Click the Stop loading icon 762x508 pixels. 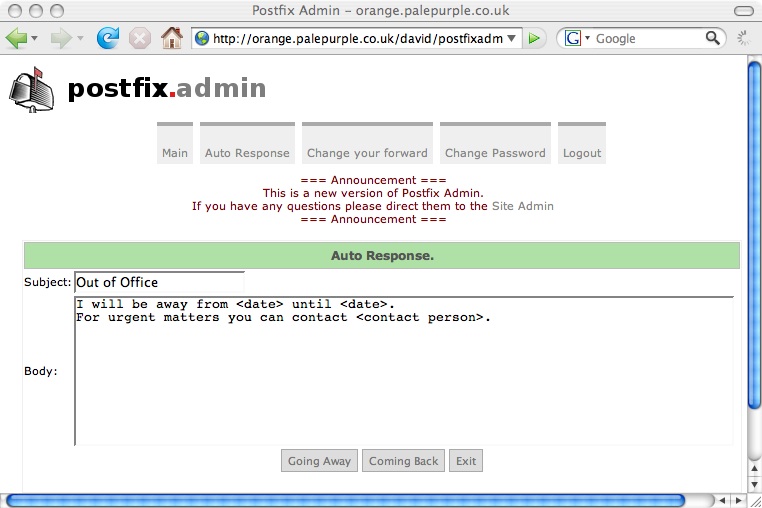coord(140,38)
